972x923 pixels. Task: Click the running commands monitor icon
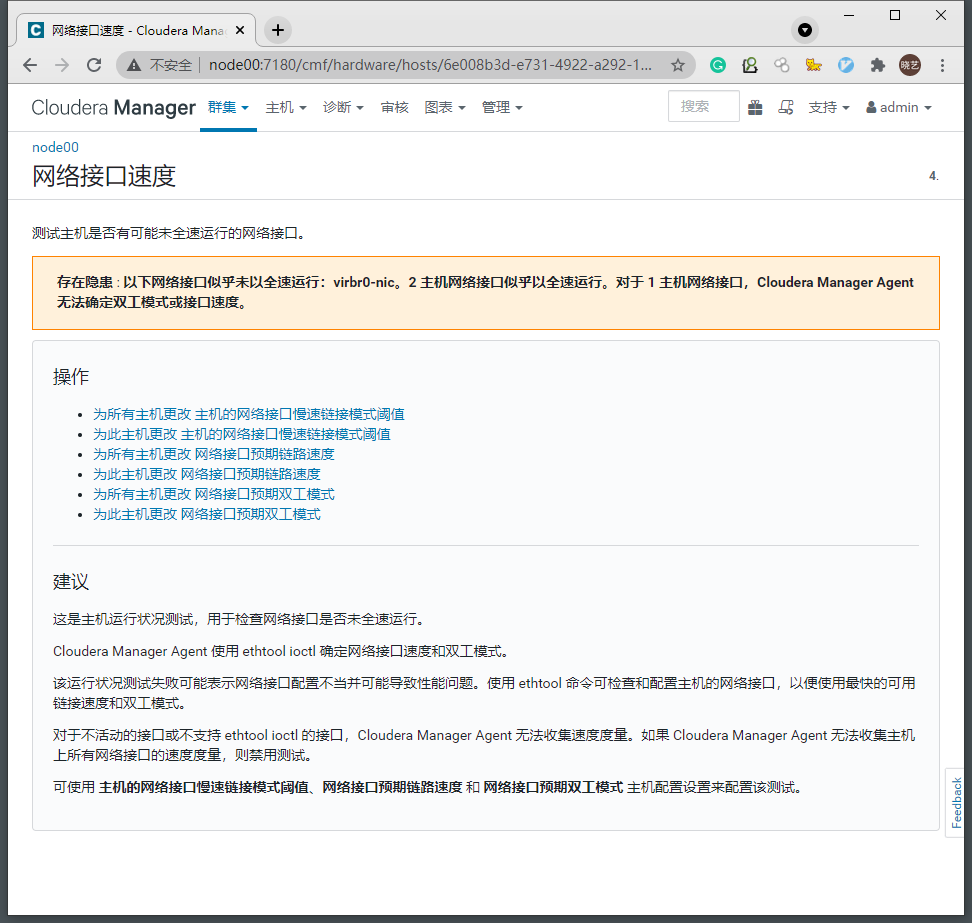pos(786,108)
